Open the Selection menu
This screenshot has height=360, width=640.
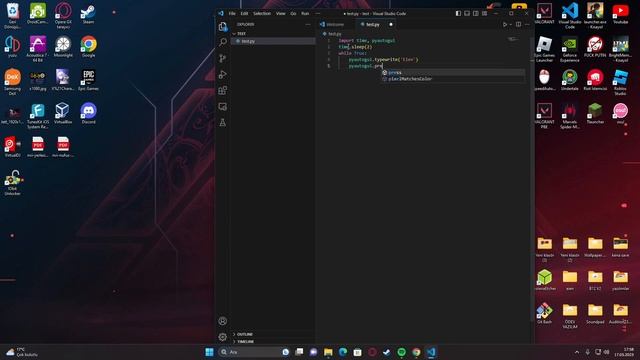[x=262, y=13]
